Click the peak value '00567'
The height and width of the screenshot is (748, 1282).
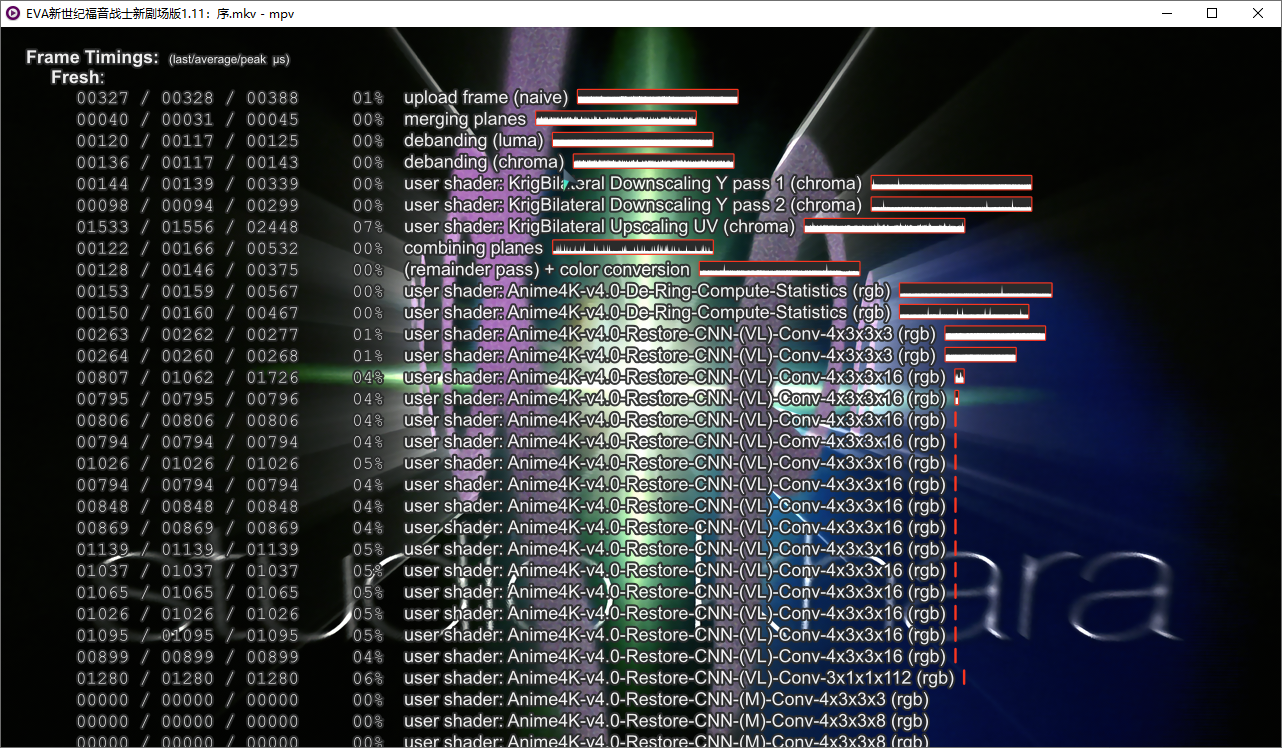(273, 291)
